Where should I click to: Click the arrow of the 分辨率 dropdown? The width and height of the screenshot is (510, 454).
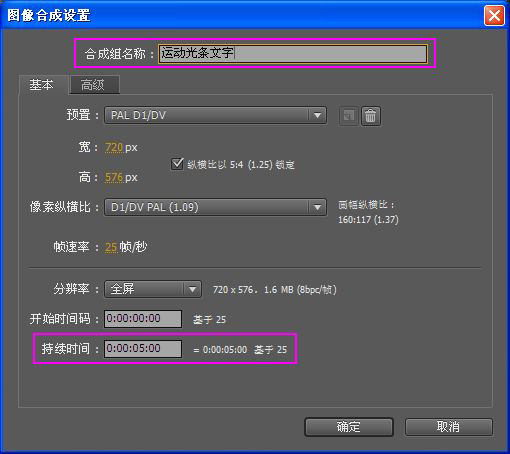tap(192, 289)
